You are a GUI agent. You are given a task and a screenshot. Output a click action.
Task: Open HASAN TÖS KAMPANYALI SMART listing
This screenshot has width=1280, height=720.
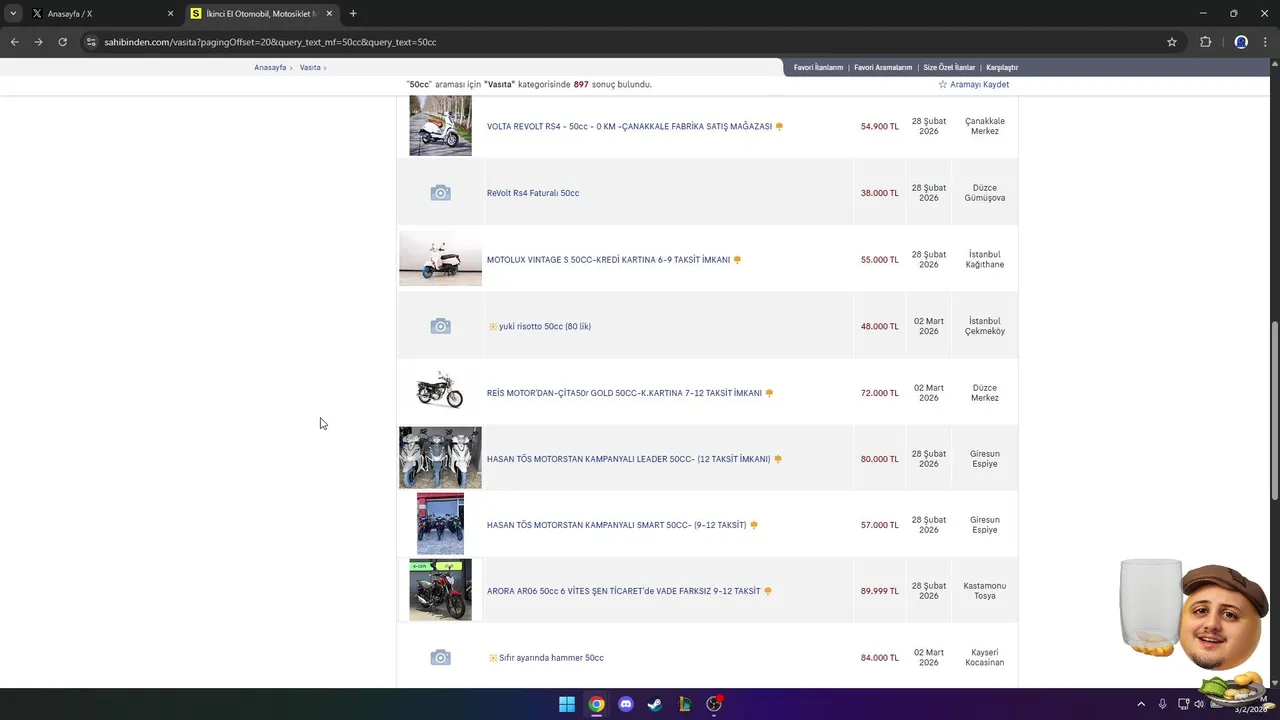[617, 525]
